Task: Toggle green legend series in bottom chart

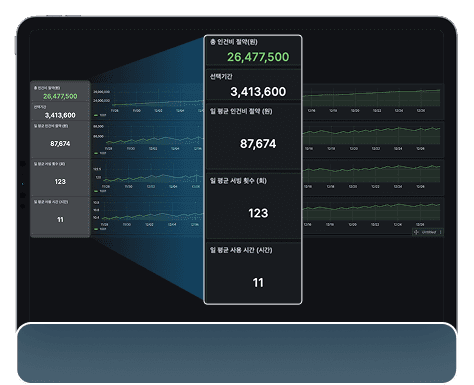Action: click(100, 229)
